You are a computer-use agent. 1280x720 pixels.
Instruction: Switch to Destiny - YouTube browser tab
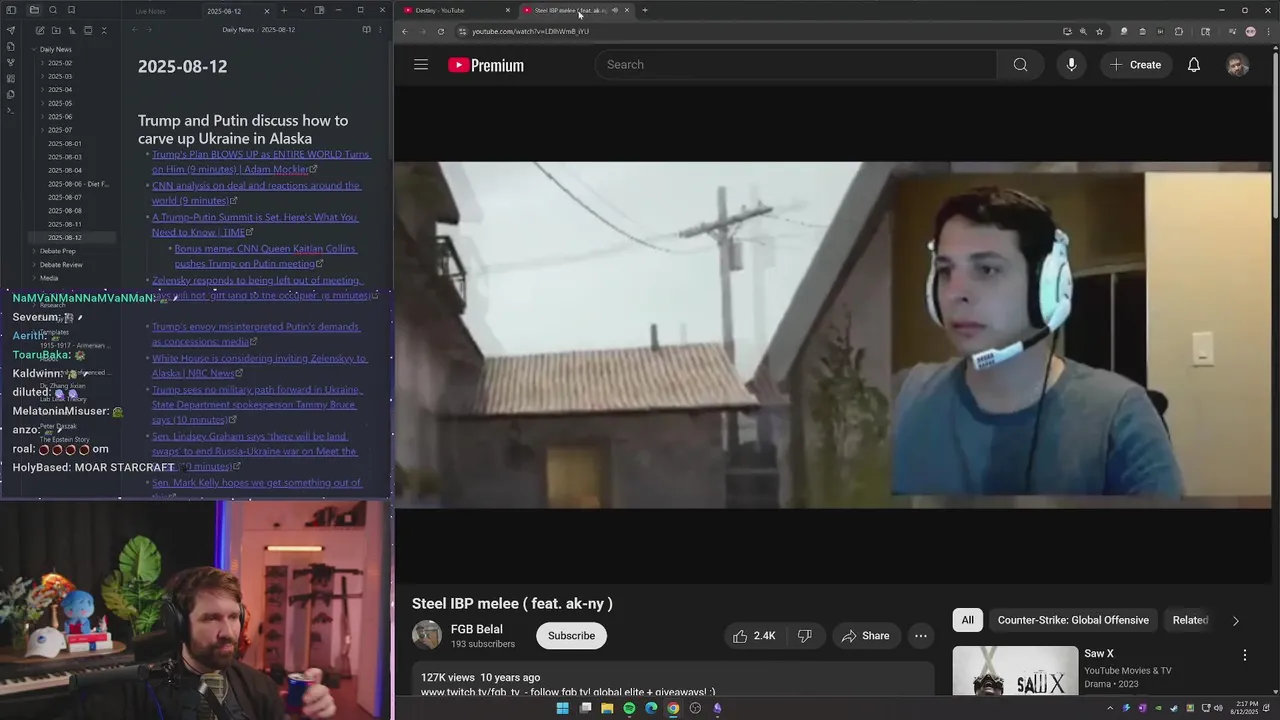click(x=456, y=10)
